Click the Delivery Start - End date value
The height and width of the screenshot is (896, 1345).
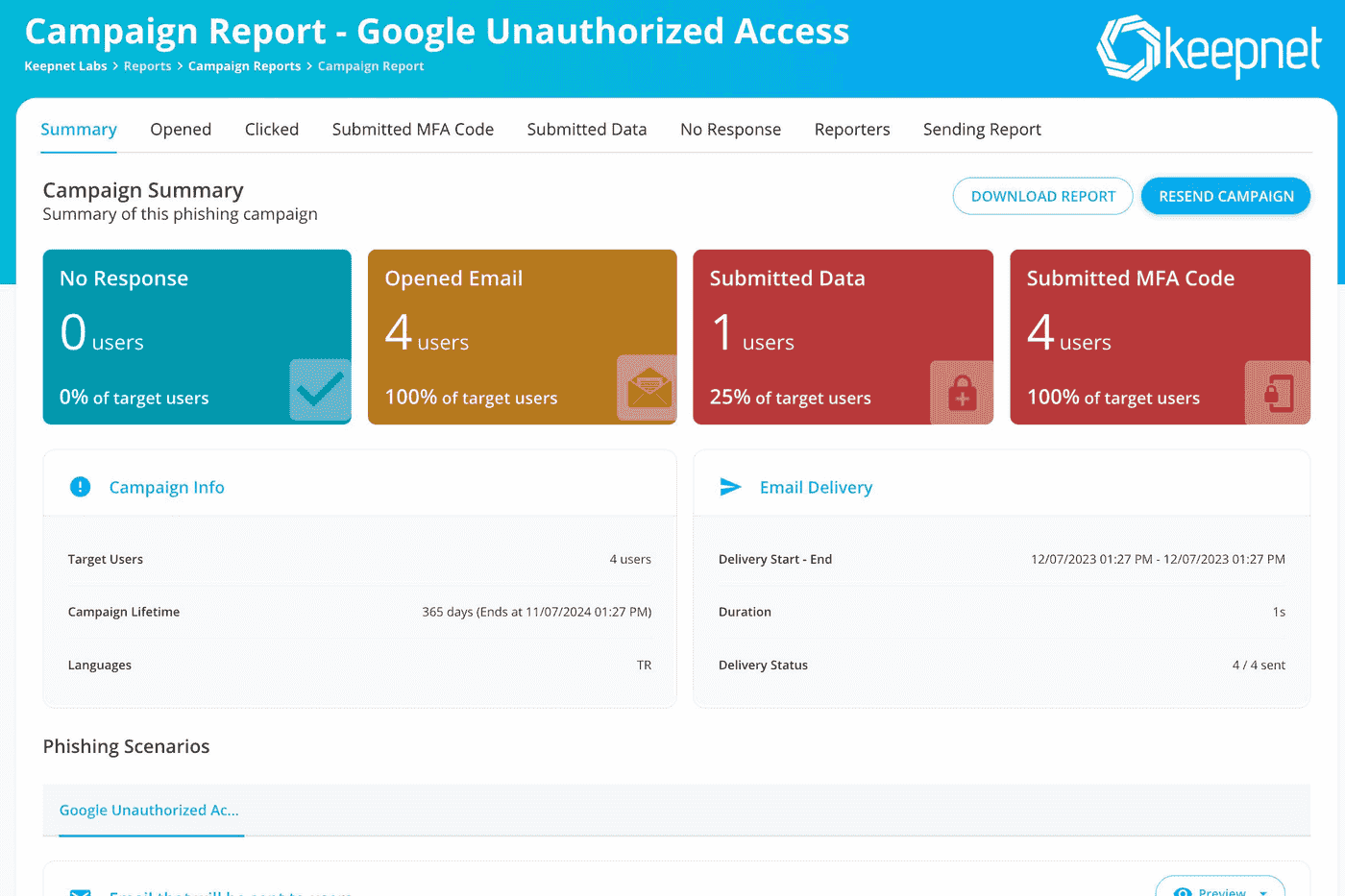(1158, 559)
